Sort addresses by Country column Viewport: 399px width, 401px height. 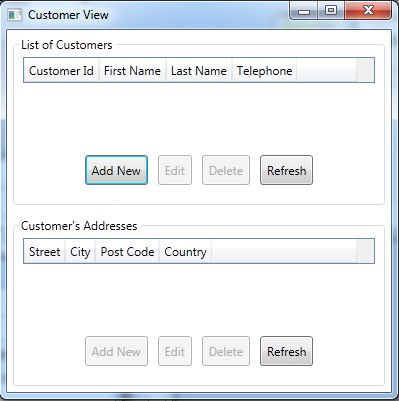[185, 251]
